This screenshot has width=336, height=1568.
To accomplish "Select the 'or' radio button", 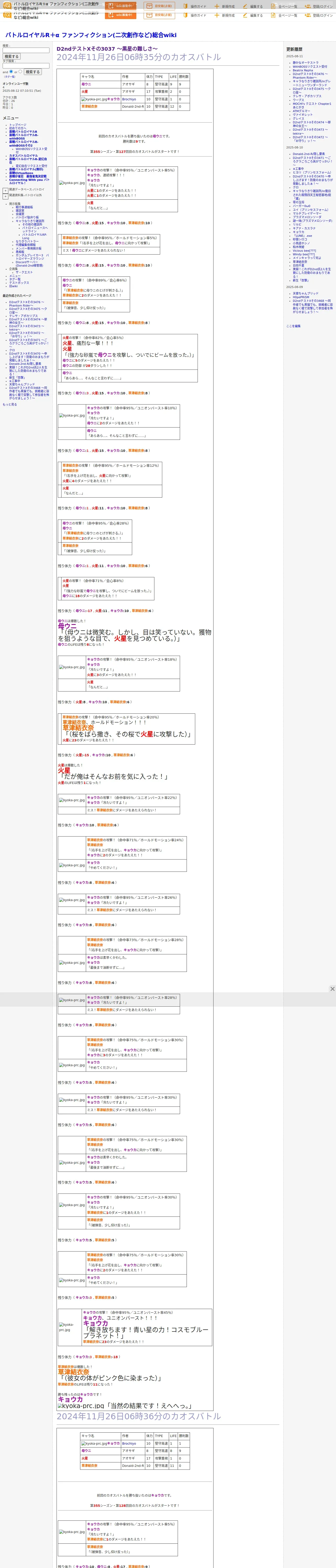I will pyautogui.click(x=20, y=71).
